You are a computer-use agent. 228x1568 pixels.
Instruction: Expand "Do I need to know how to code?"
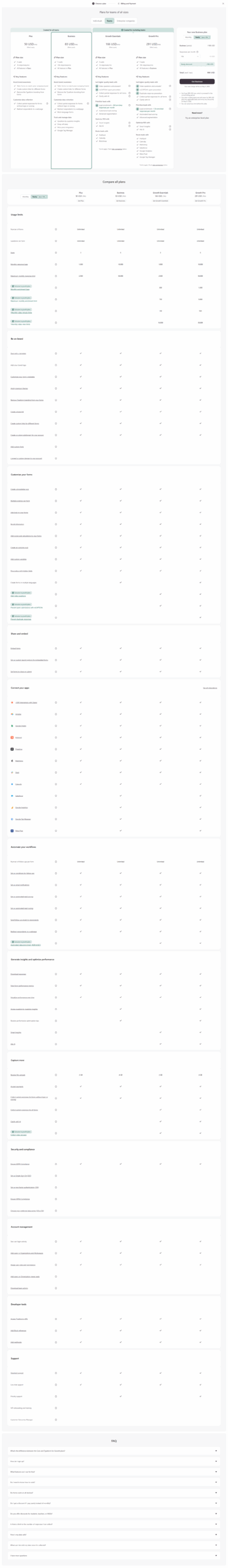pyautogui.click(x=114, y=1483)
